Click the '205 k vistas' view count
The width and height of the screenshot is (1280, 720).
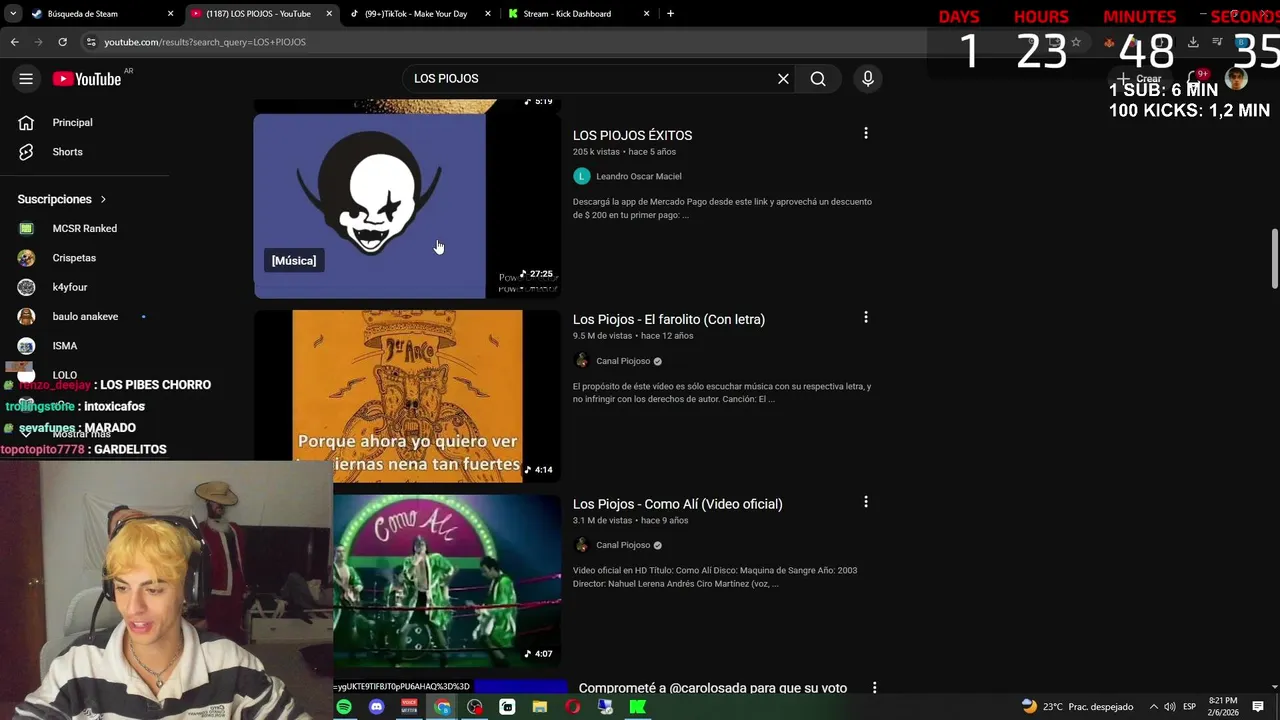point(596,152)
